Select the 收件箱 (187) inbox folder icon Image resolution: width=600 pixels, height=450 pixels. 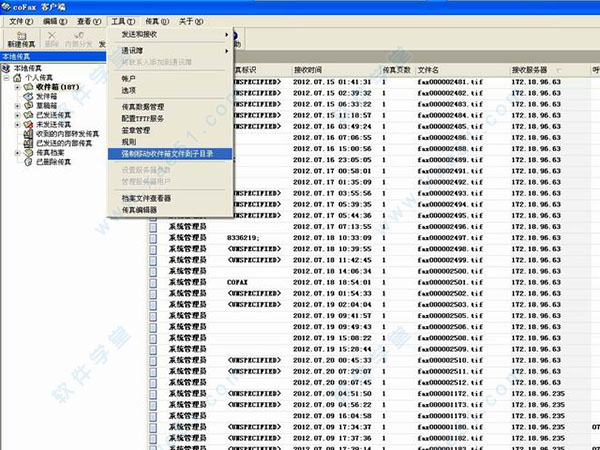[29, 88]
